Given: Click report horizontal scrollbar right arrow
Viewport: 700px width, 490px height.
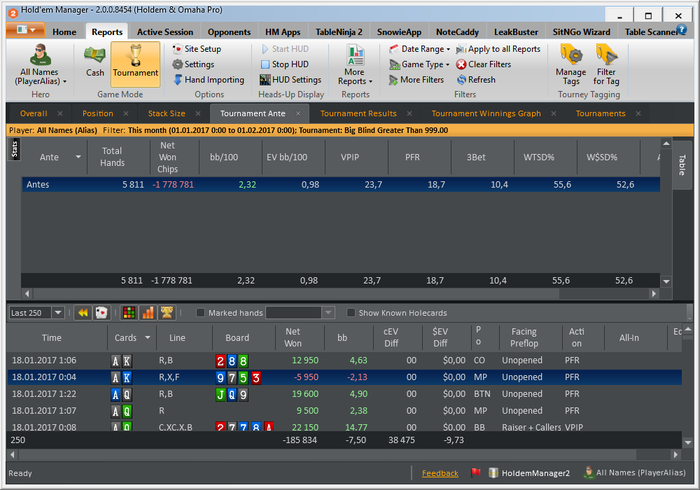Looking at the screenshot, I should click(x=654, y=294).
